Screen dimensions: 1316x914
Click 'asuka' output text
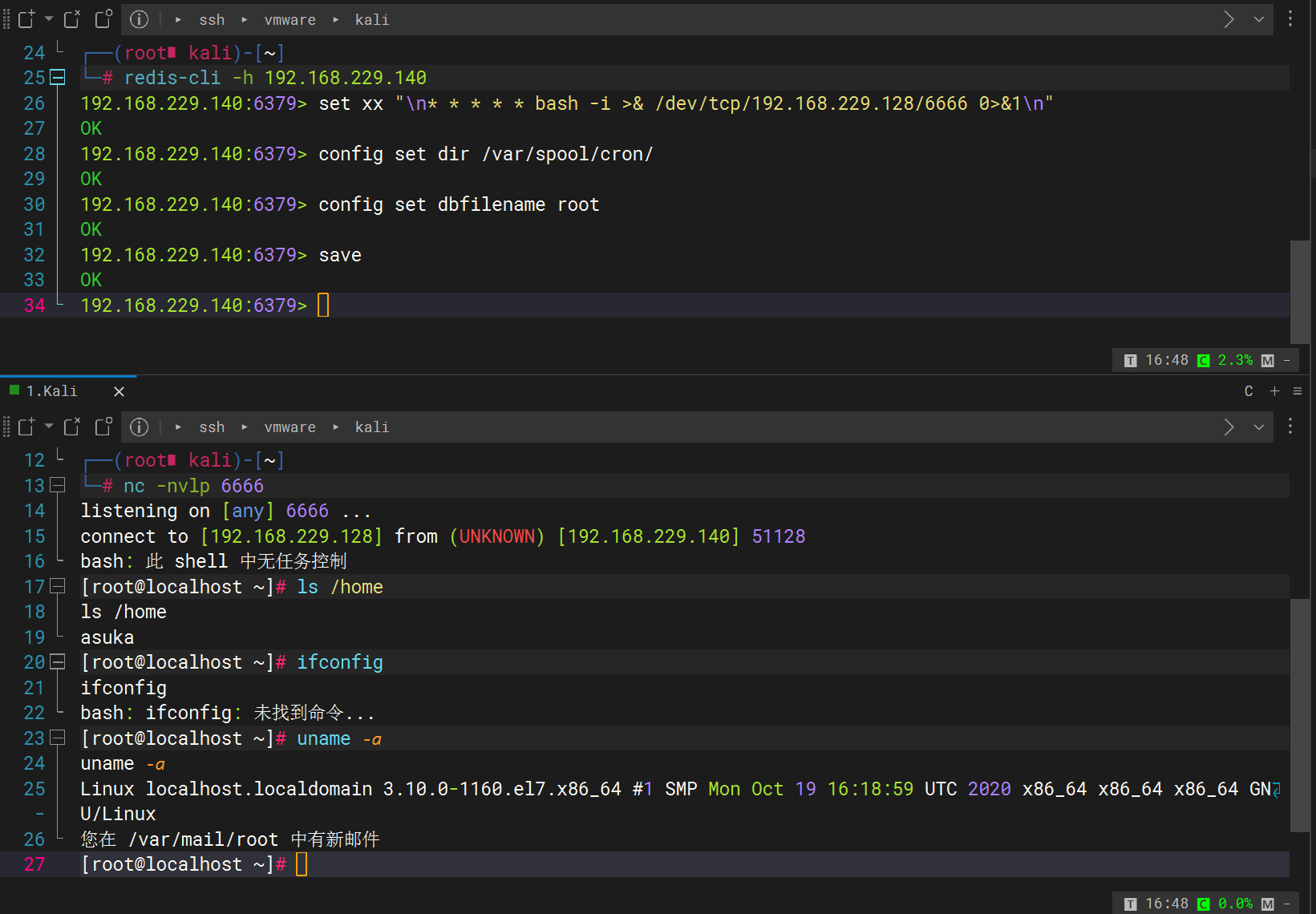pyautogui.click(x=107, y=637)
